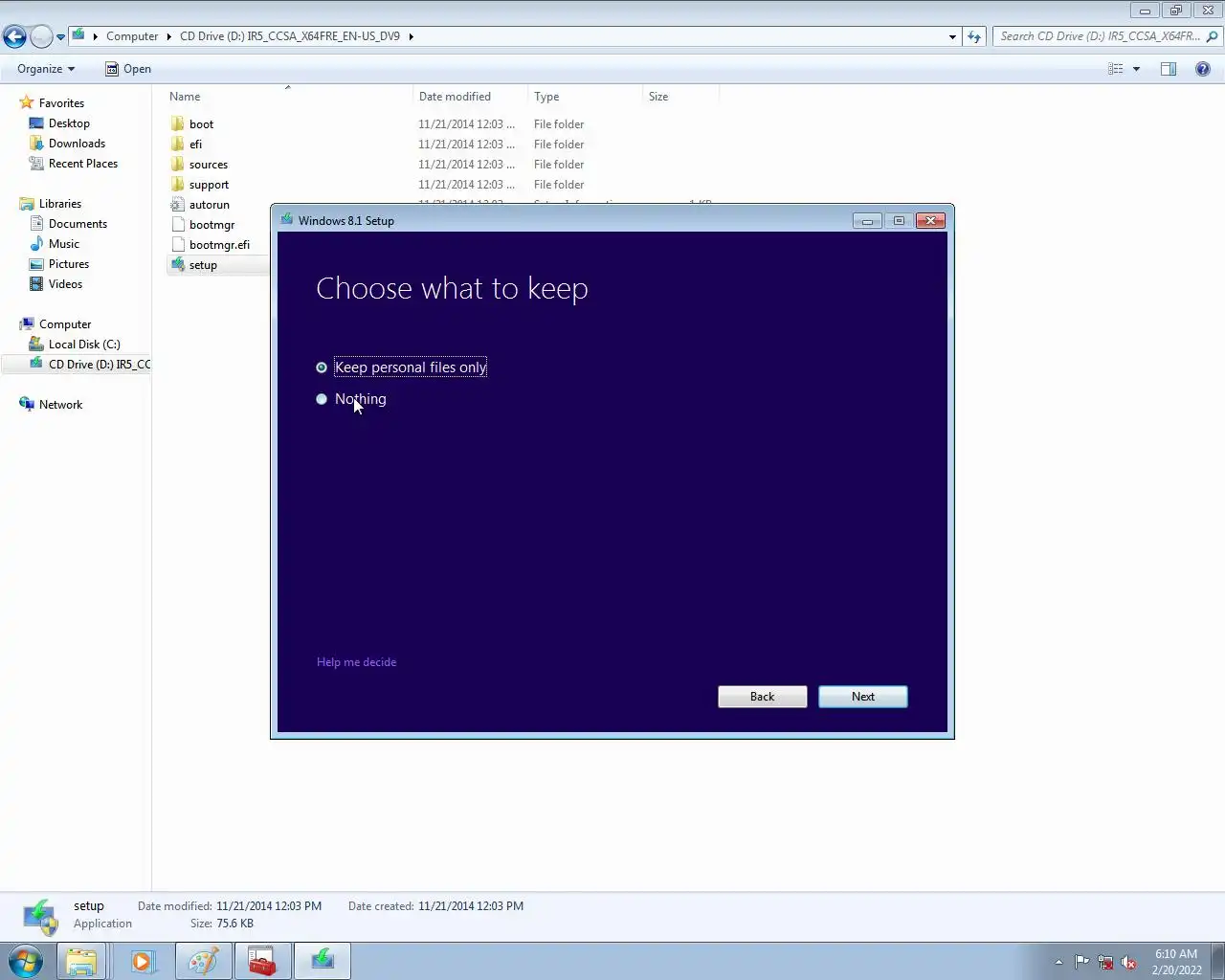1225x980 pixels.
Task: Select Computer in the navigation pane
Action: pos(64,324)
